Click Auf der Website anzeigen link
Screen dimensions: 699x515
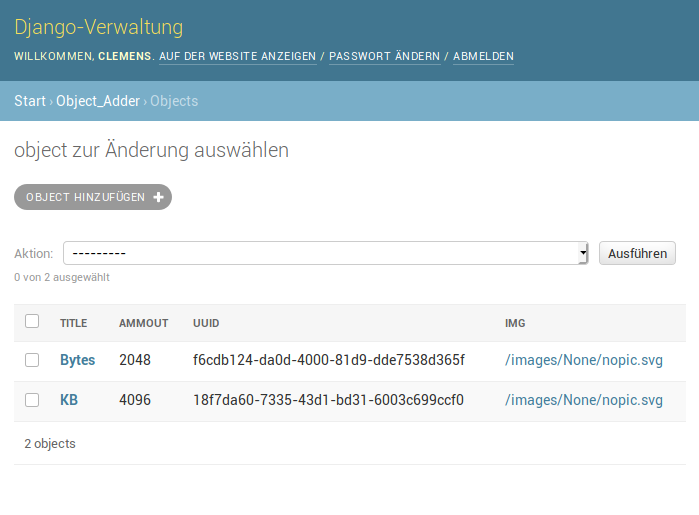(237, 57)
